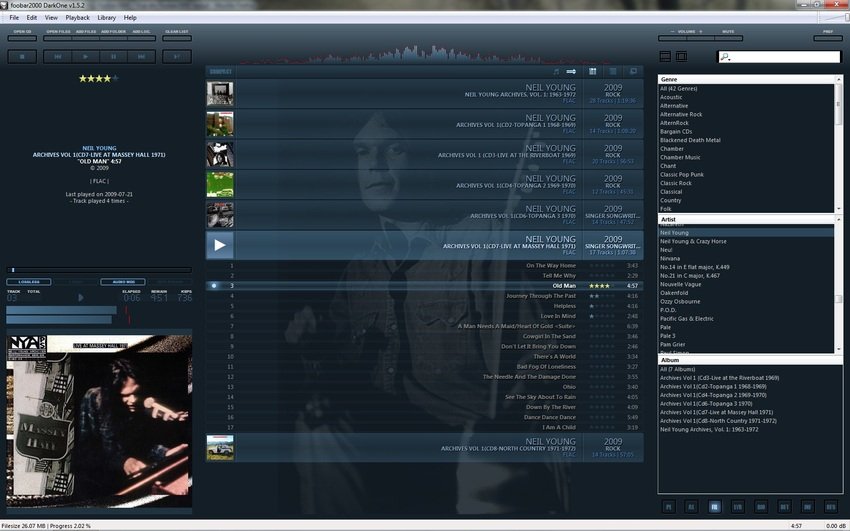Expand the CD4 Topanga 2 album group
This screenshot has height=531, width=850.
[424, 184]
